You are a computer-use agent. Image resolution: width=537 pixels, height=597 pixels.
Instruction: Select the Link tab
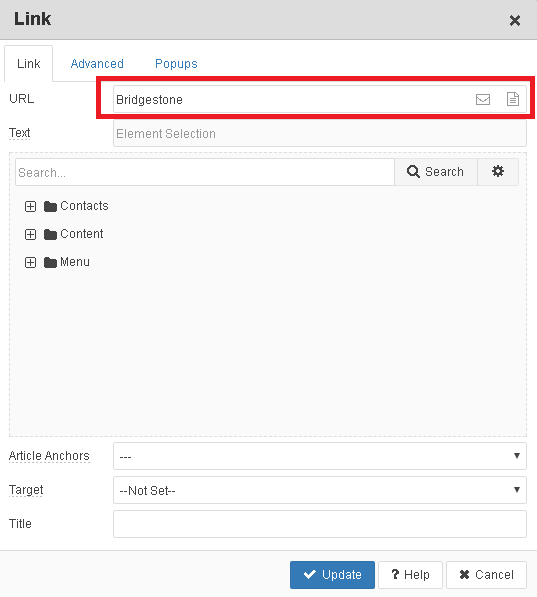(x=29, y=64)
